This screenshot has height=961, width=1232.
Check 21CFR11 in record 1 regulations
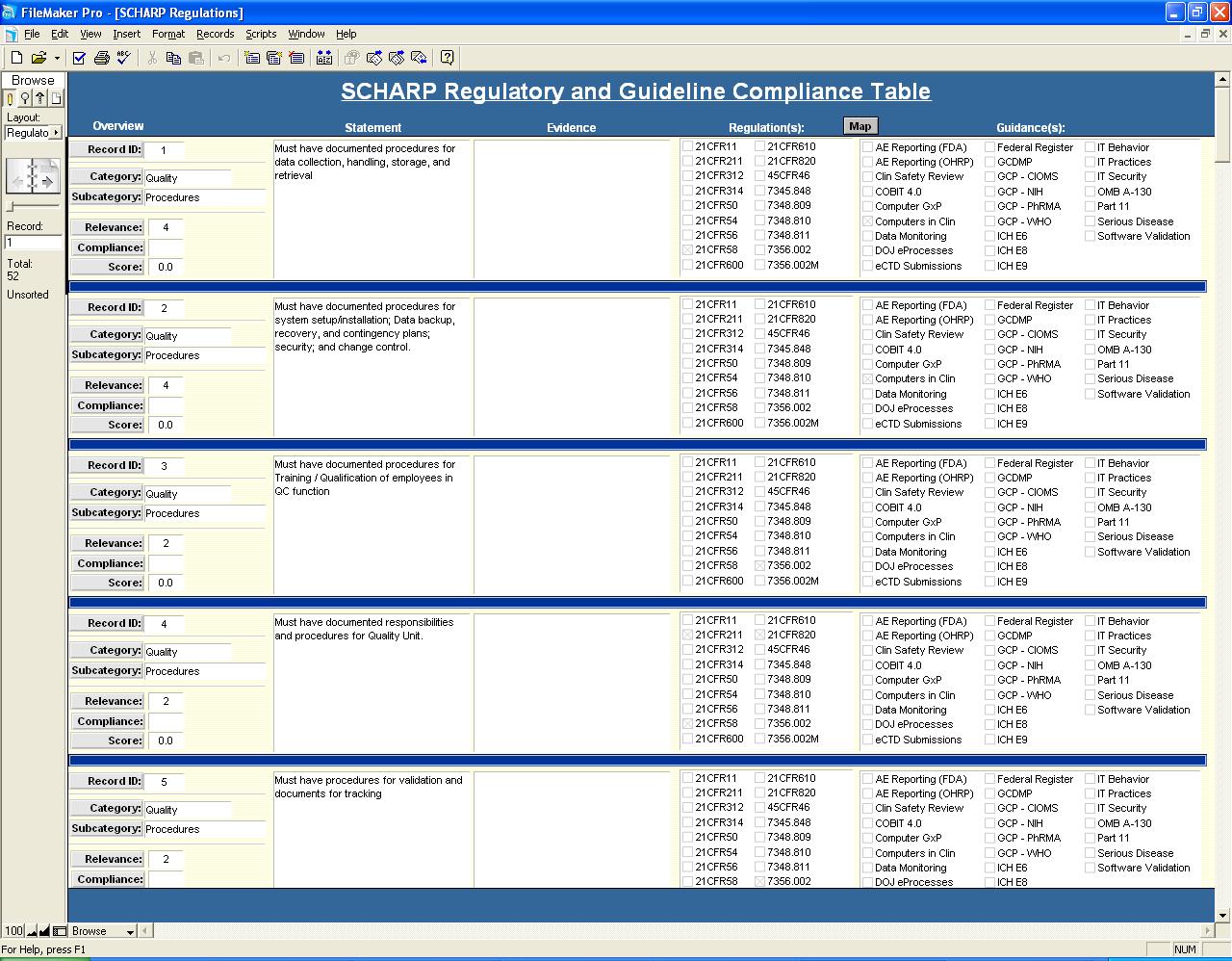click(x=687, y=147)
